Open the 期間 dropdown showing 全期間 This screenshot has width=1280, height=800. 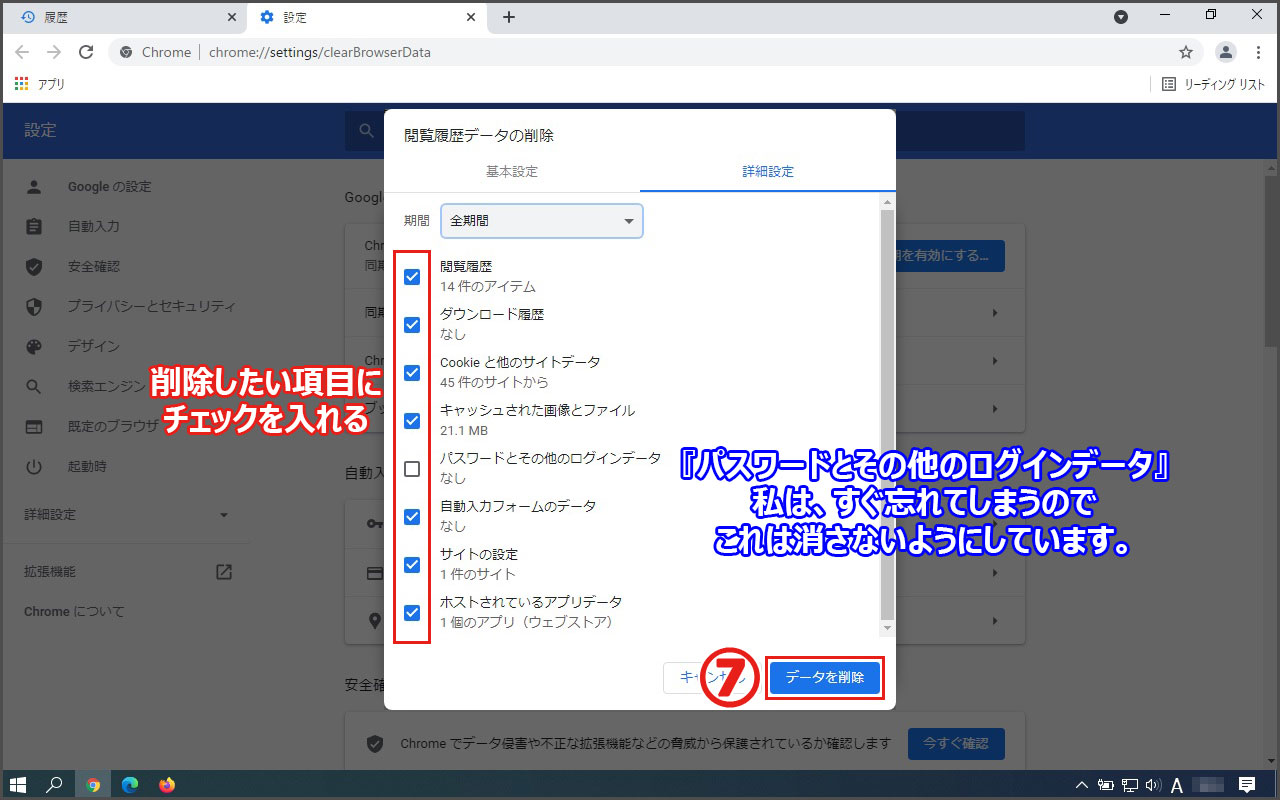click(542, 221)
